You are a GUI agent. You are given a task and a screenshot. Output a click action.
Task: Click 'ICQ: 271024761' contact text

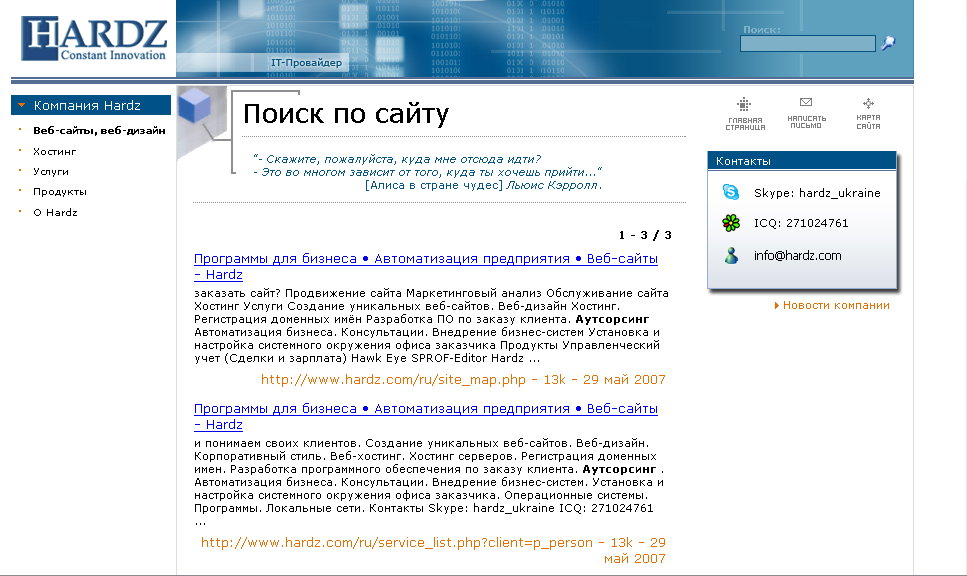(x=801, y=223)
